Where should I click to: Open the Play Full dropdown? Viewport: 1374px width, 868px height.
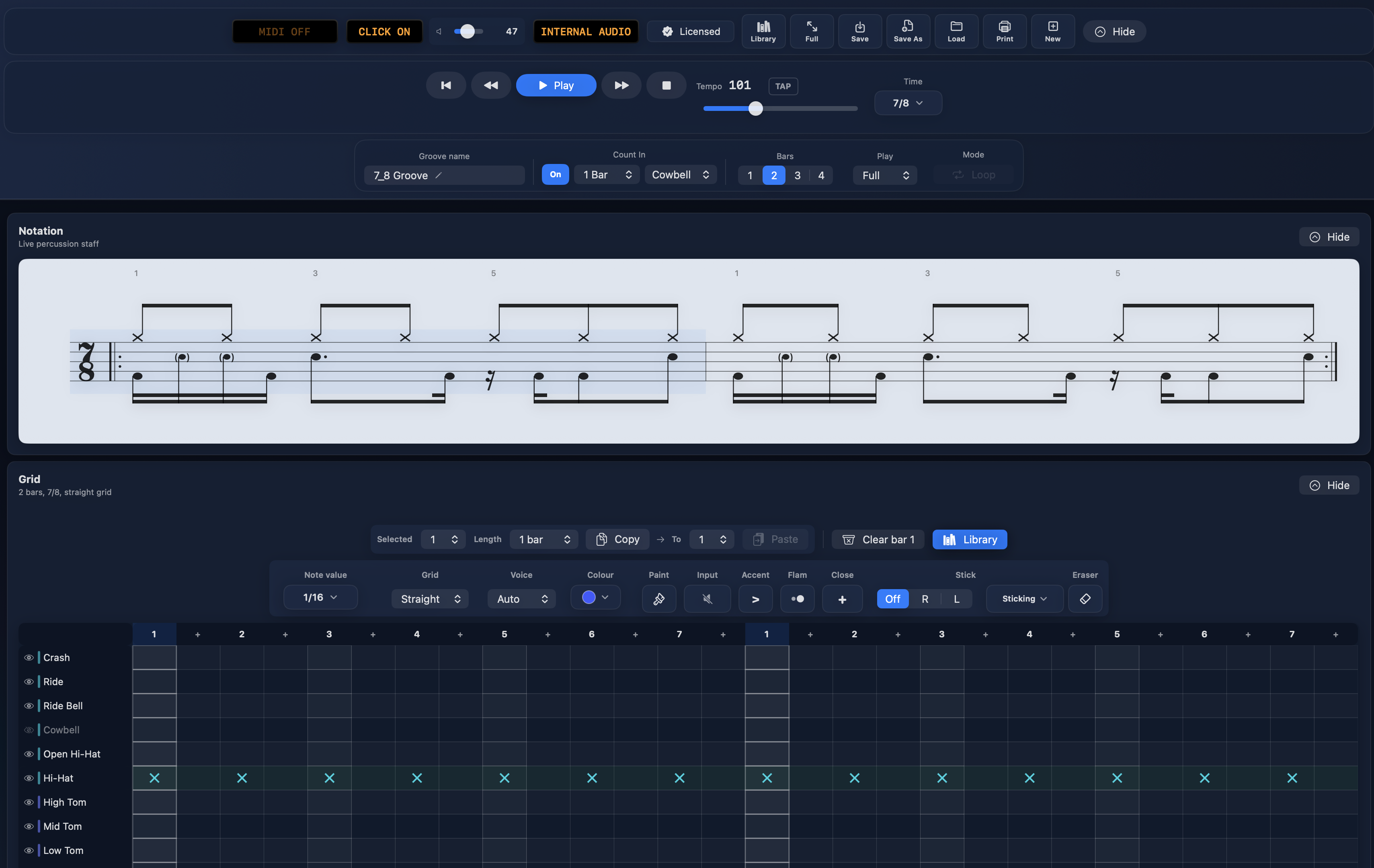pos(884,175)
